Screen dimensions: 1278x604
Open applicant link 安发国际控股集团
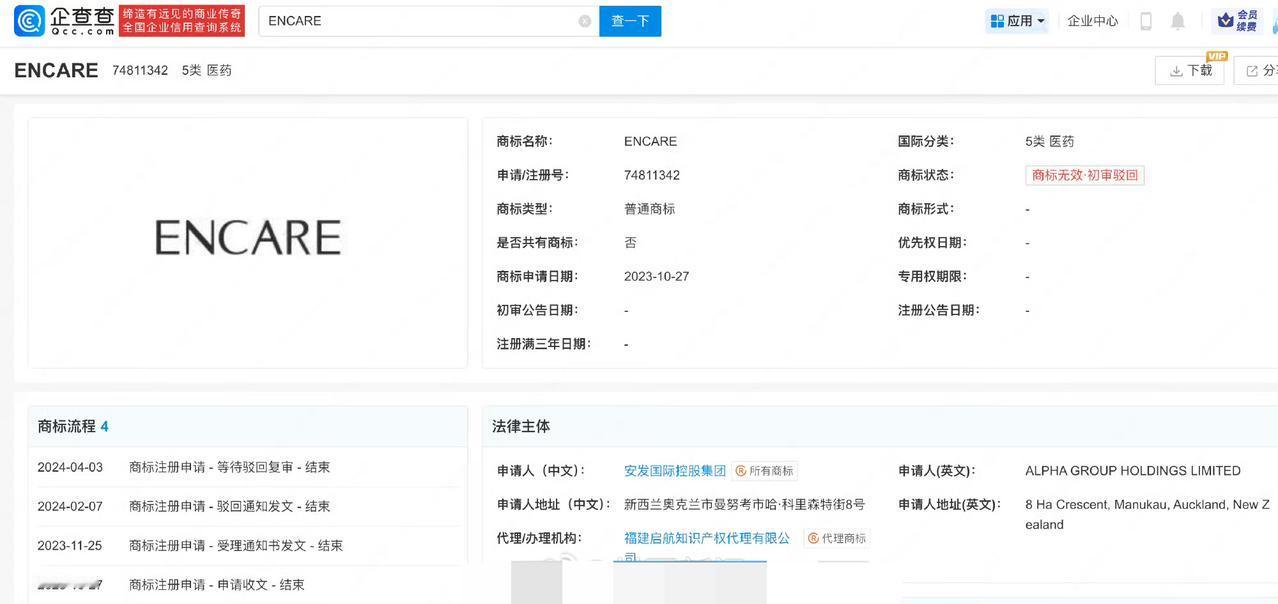(675, 471)
